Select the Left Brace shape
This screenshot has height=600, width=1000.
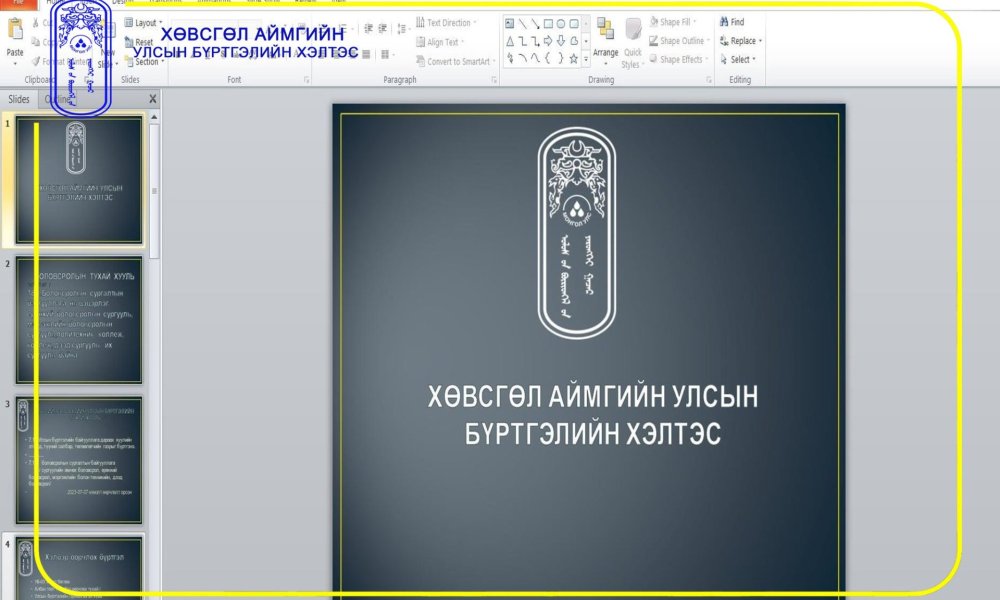tap(548, 59)
